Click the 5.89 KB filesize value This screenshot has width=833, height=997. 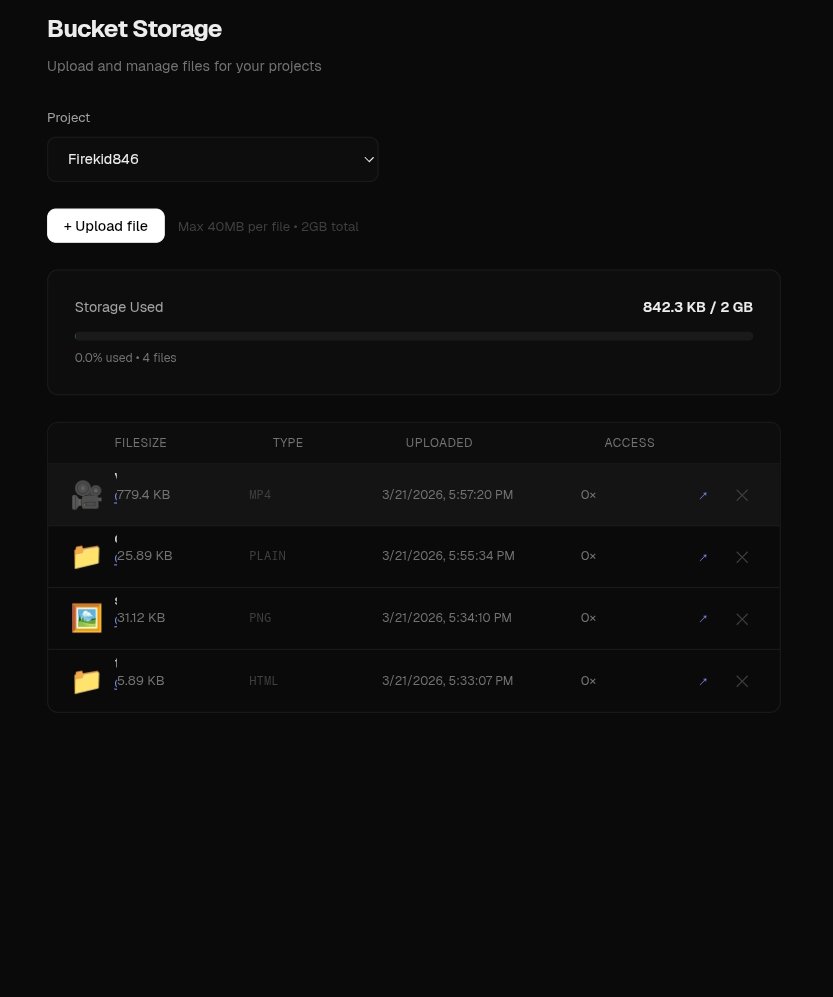coord(141,680)
